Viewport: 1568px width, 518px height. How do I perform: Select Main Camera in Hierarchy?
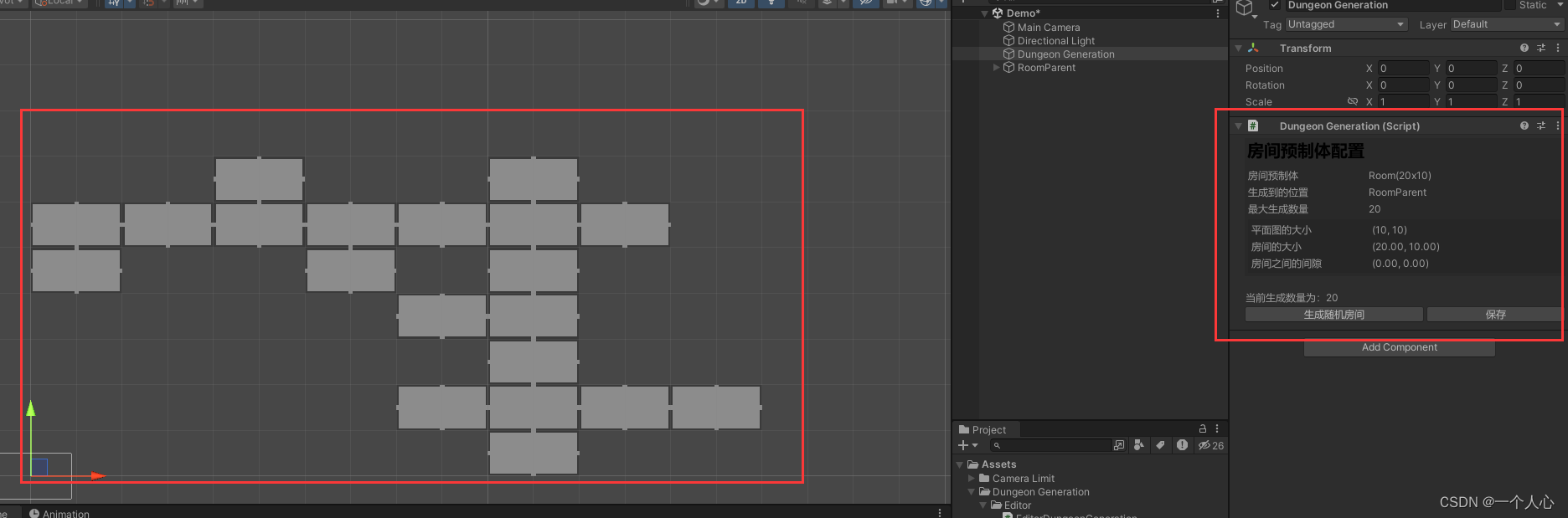point(1049,28)
